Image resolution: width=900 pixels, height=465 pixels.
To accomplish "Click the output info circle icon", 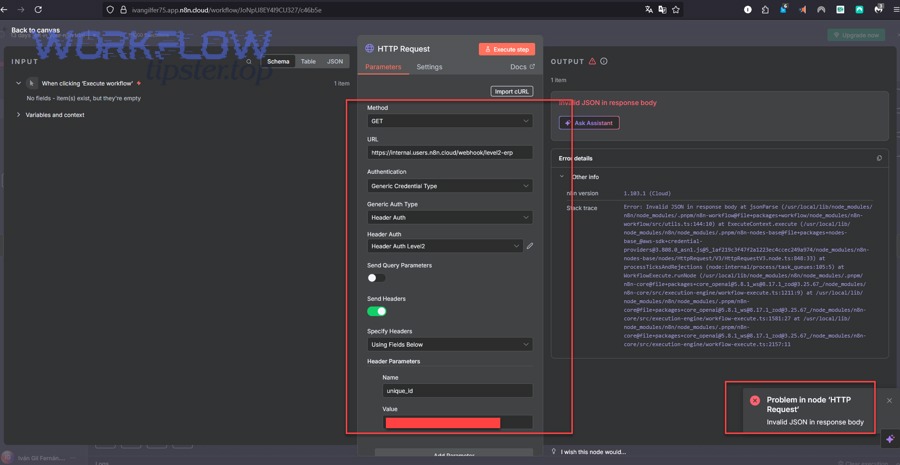I will 604,61.
